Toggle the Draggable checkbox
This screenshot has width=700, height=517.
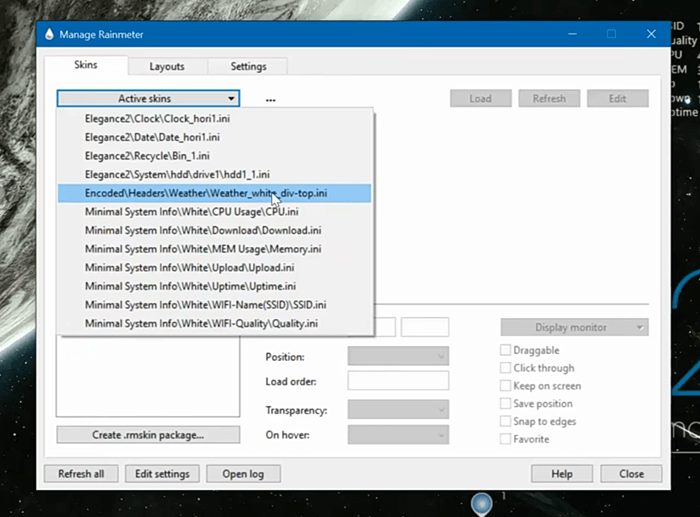505,350
